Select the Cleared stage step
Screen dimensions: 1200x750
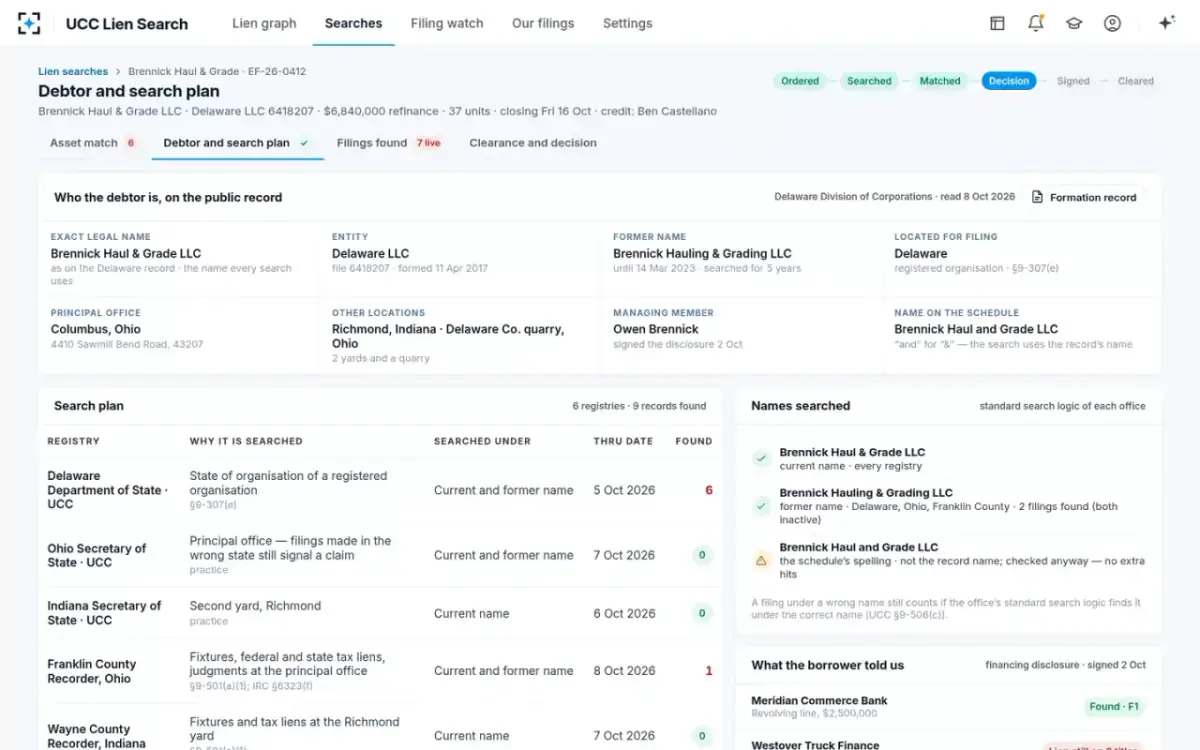[1136, 81]
